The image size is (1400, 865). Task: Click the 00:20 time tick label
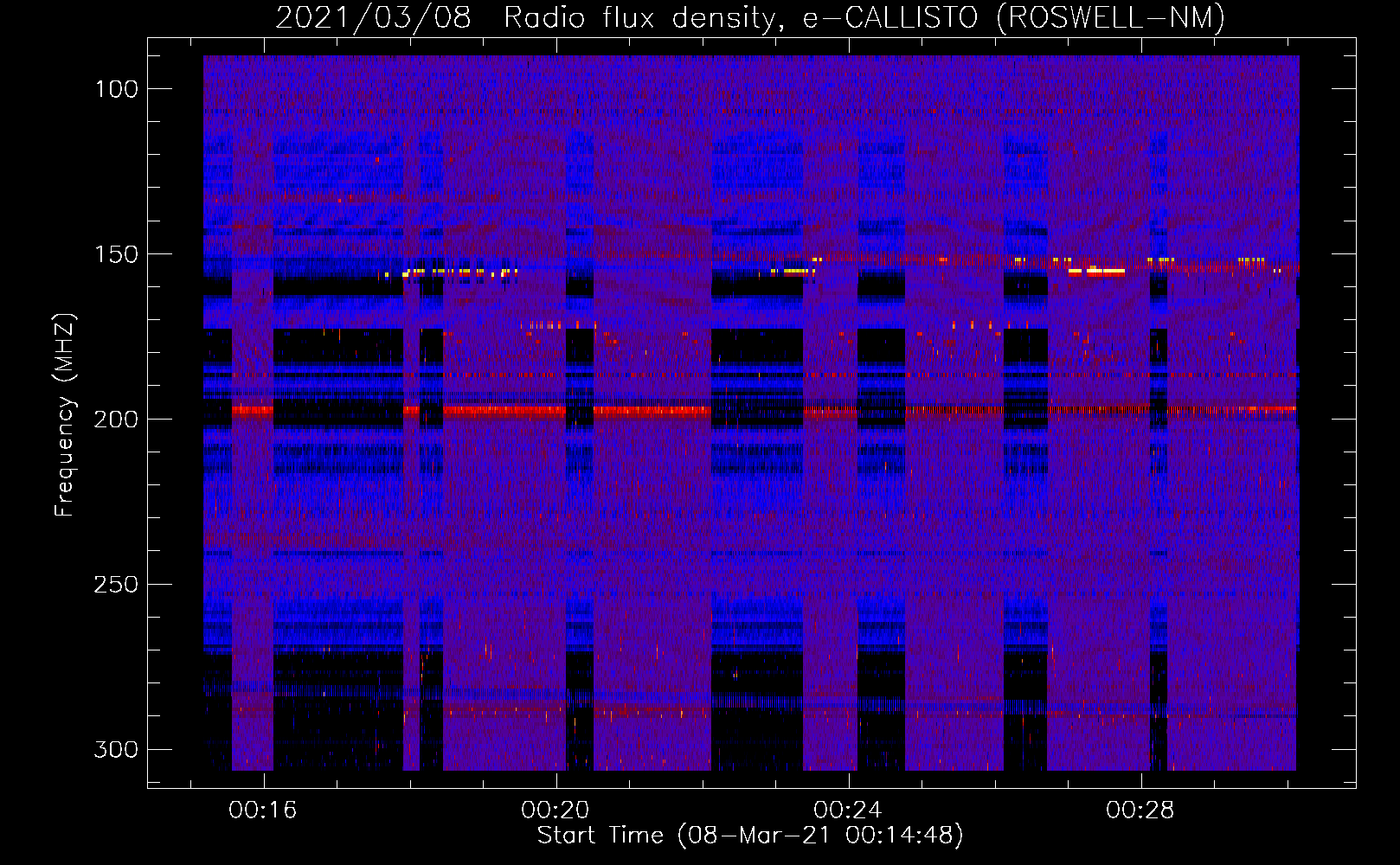556,810
